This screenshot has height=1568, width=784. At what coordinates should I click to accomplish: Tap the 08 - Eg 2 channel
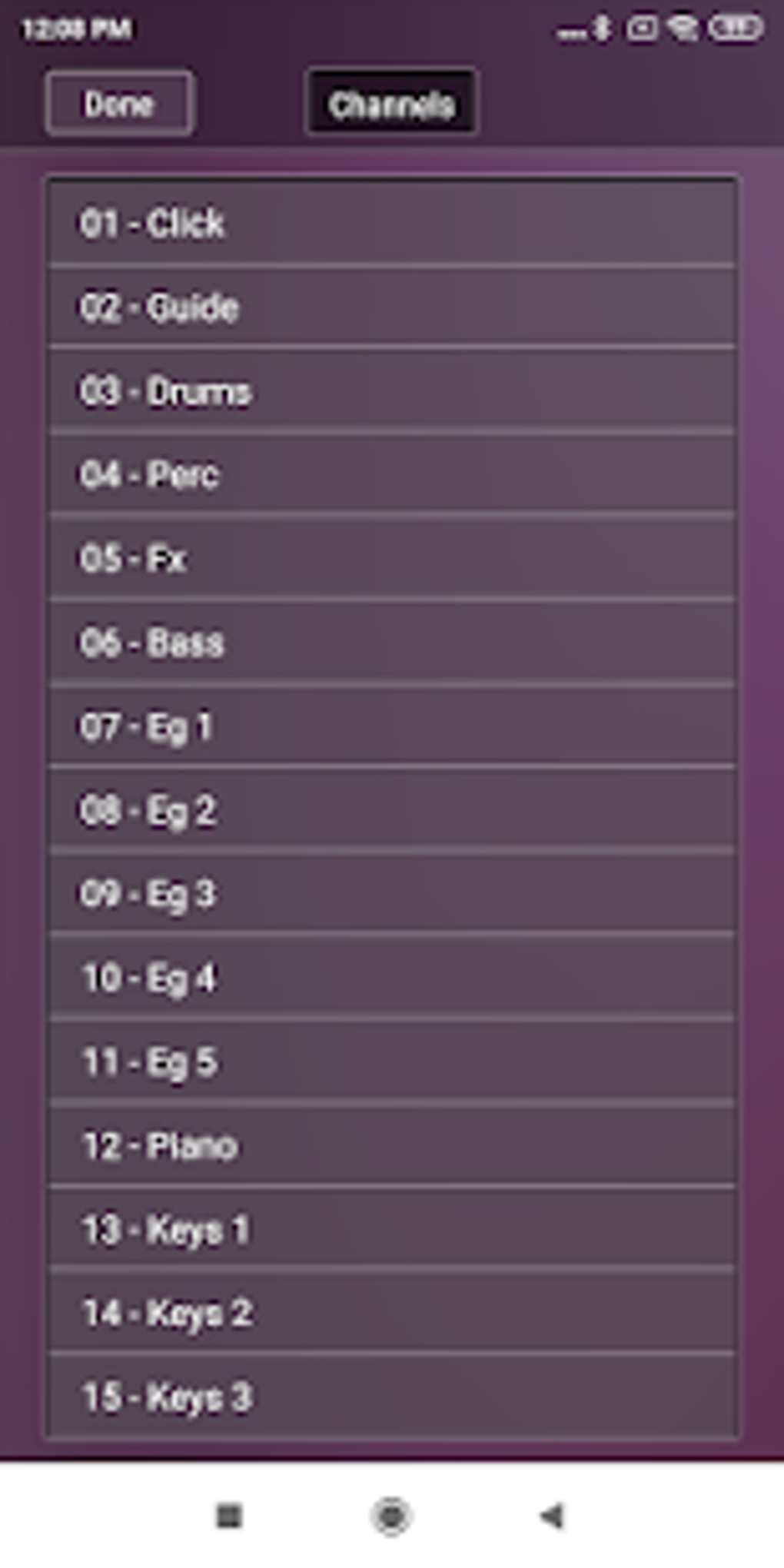(x=392, y=810)
